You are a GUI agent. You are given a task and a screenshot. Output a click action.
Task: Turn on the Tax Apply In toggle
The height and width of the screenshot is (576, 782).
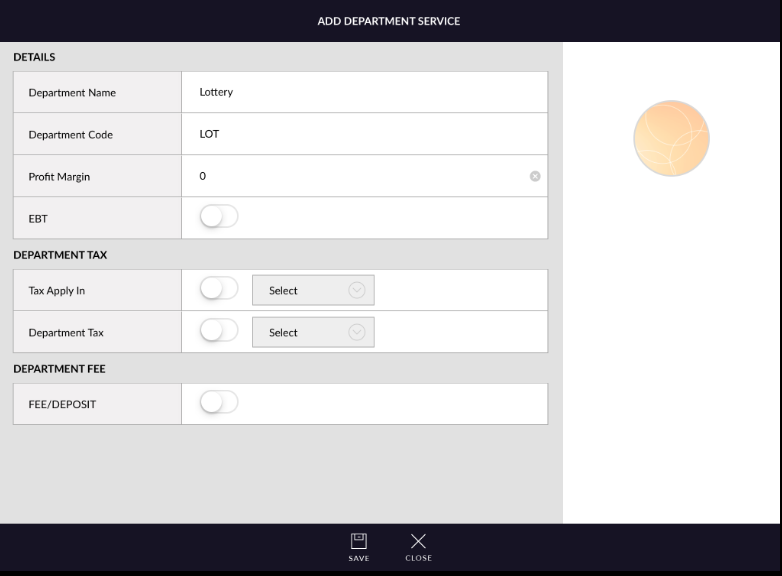click(x=219, y=290)
